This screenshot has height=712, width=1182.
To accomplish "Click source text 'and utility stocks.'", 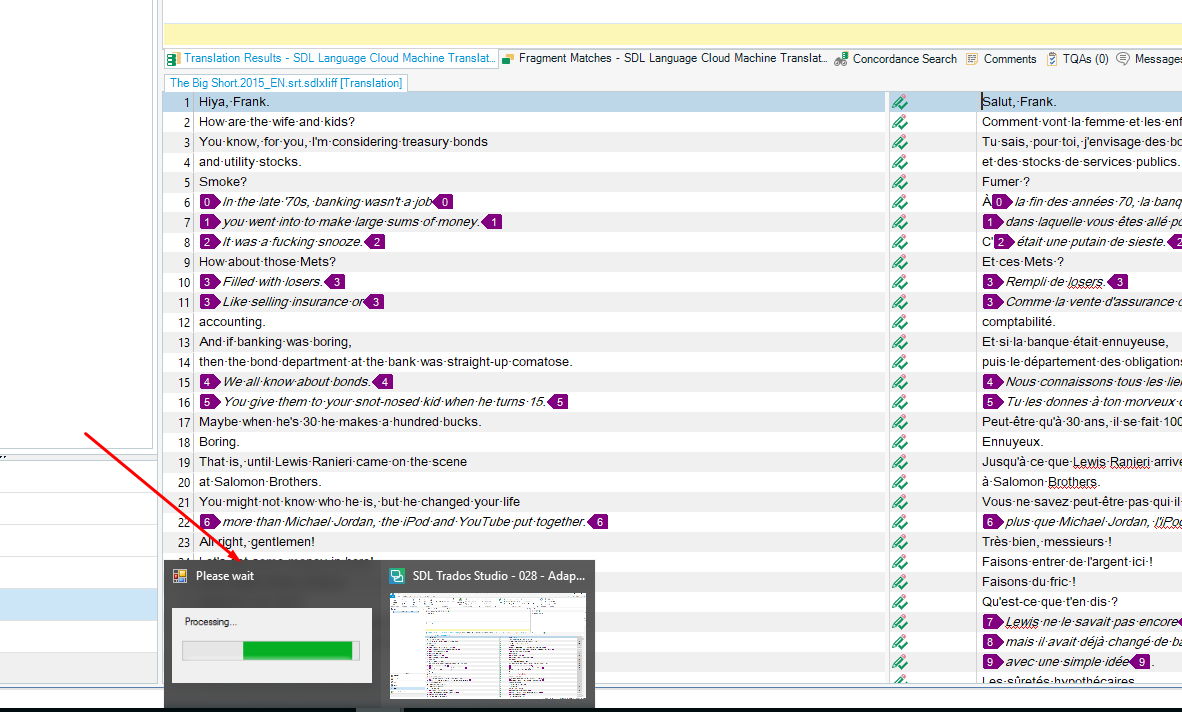I will tap(250, 162).
